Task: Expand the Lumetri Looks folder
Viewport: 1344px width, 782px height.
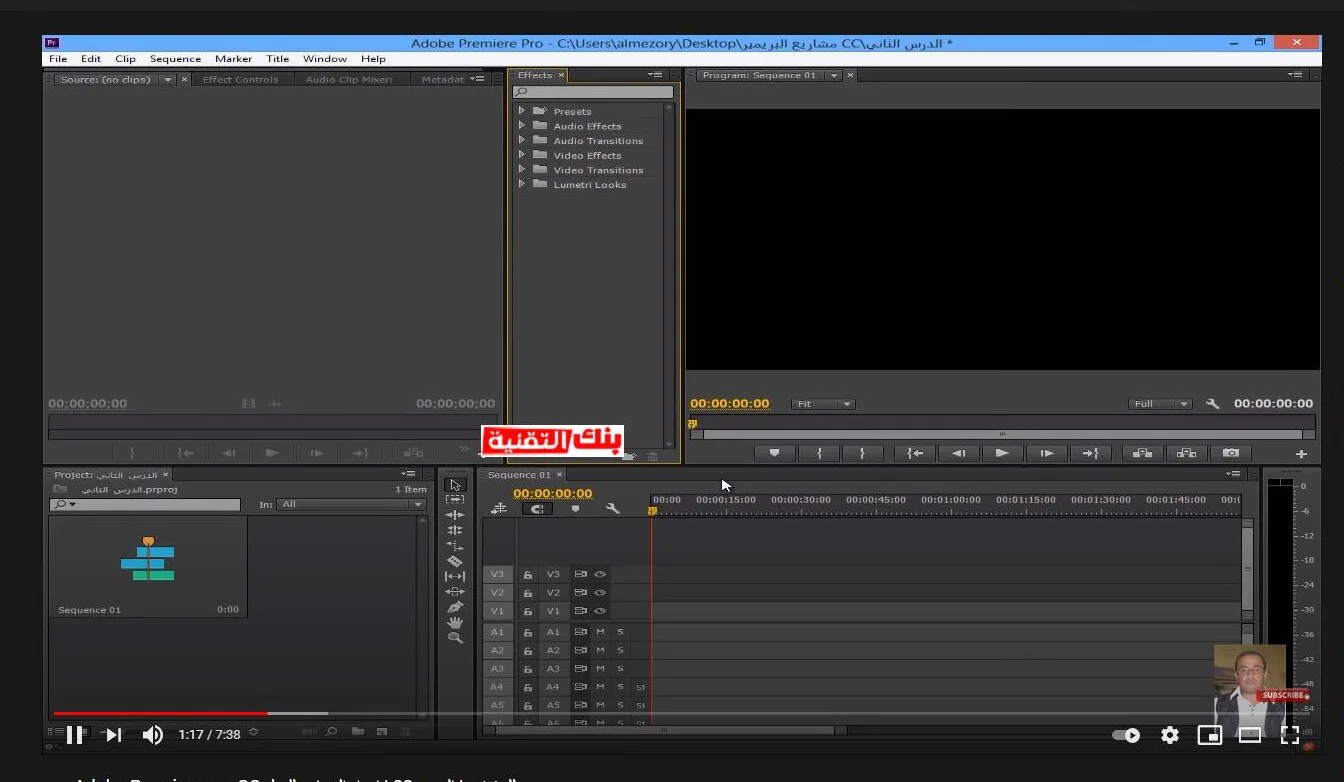Action: pyautogui.click(x=521, y=184)
